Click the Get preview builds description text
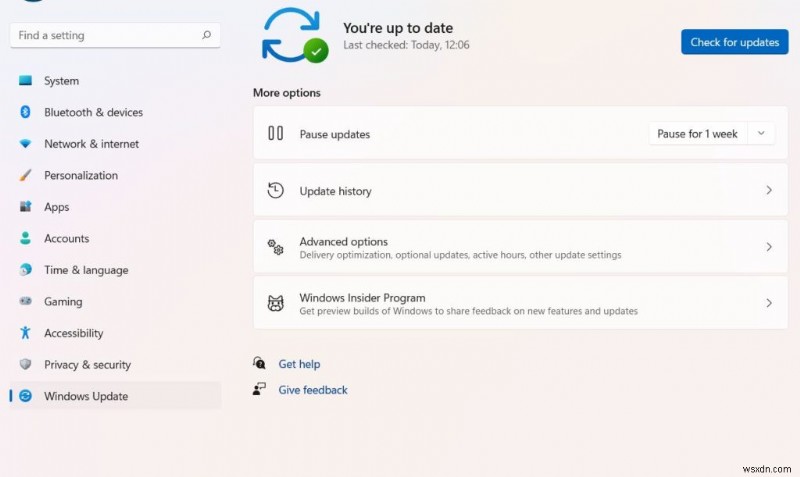Viewport: 800px width, 477px height. click(x=468, y=311)
